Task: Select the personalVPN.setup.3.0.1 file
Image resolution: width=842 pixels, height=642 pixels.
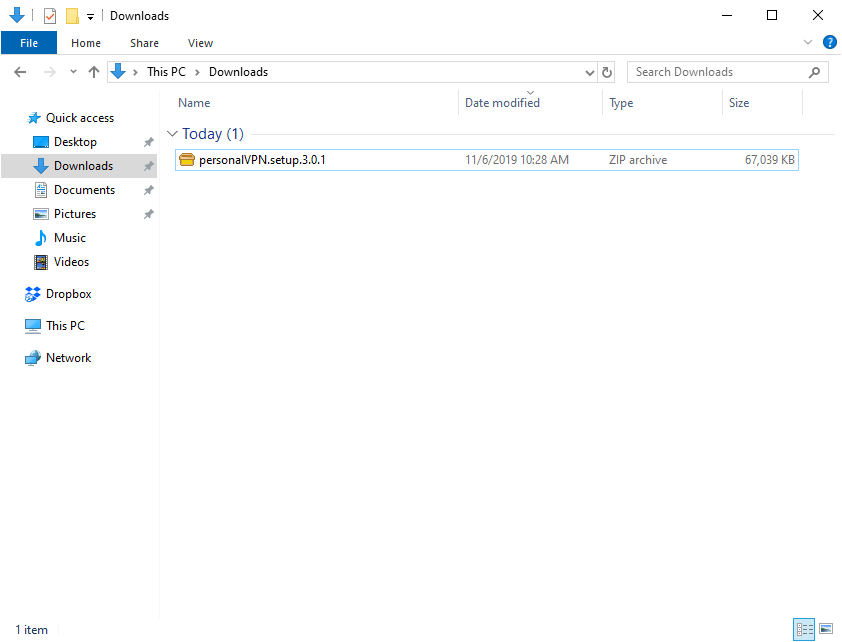Action: [487, 160]
